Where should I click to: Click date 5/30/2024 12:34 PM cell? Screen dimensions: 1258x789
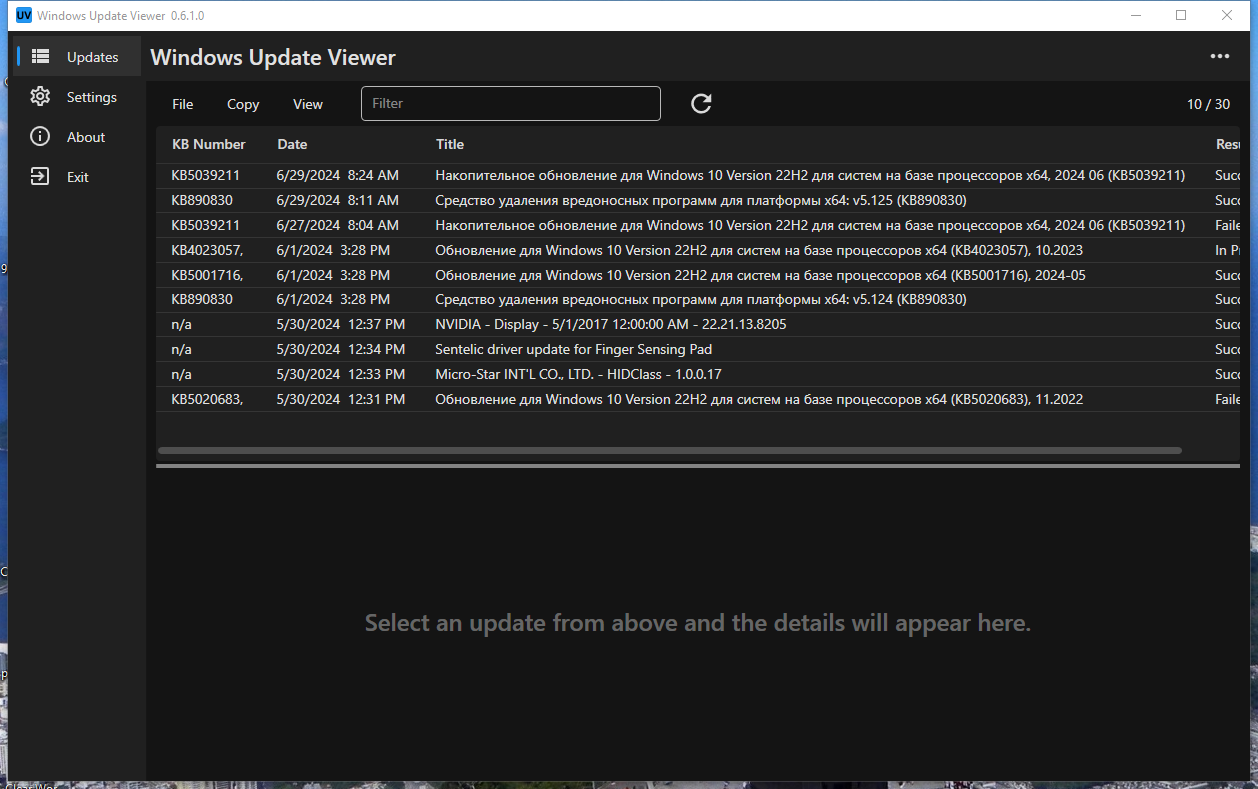[341, 349]
